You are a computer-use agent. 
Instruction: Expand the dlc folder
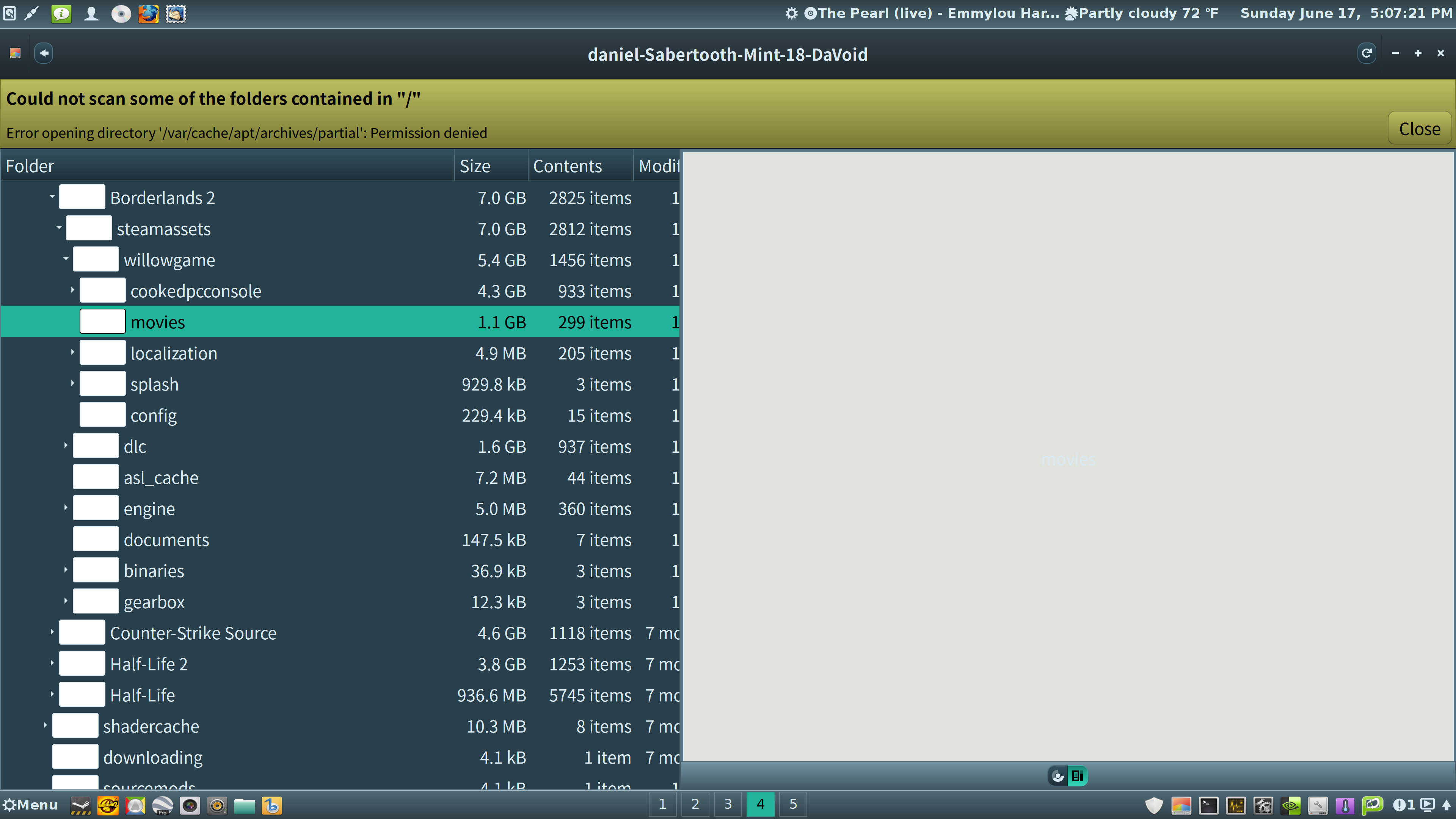coord(66,446)
